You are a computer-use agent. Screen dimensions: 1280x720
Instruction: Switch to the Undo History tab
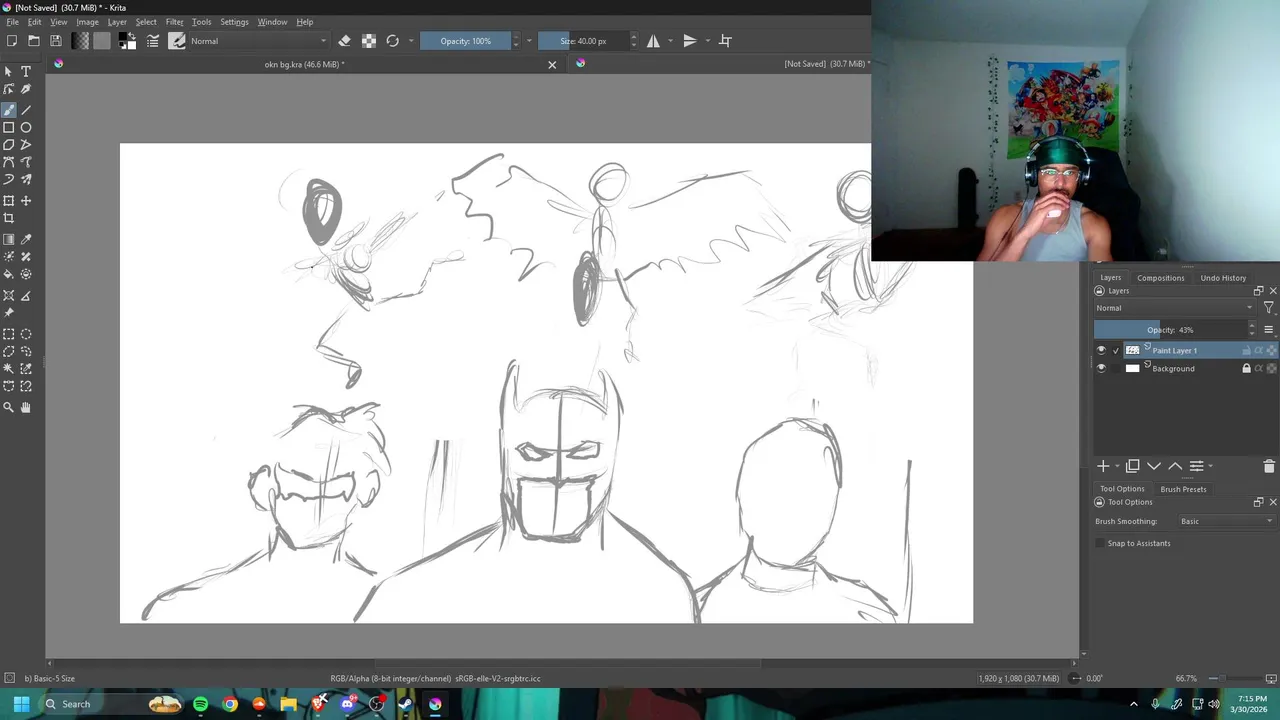(x=1223, y=278)
